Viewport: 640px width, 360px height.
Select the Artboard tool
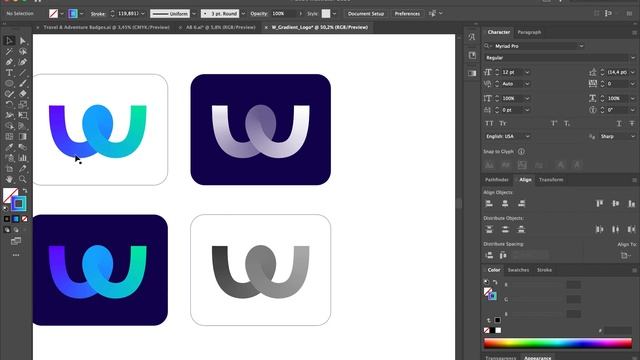click(9, 169)
